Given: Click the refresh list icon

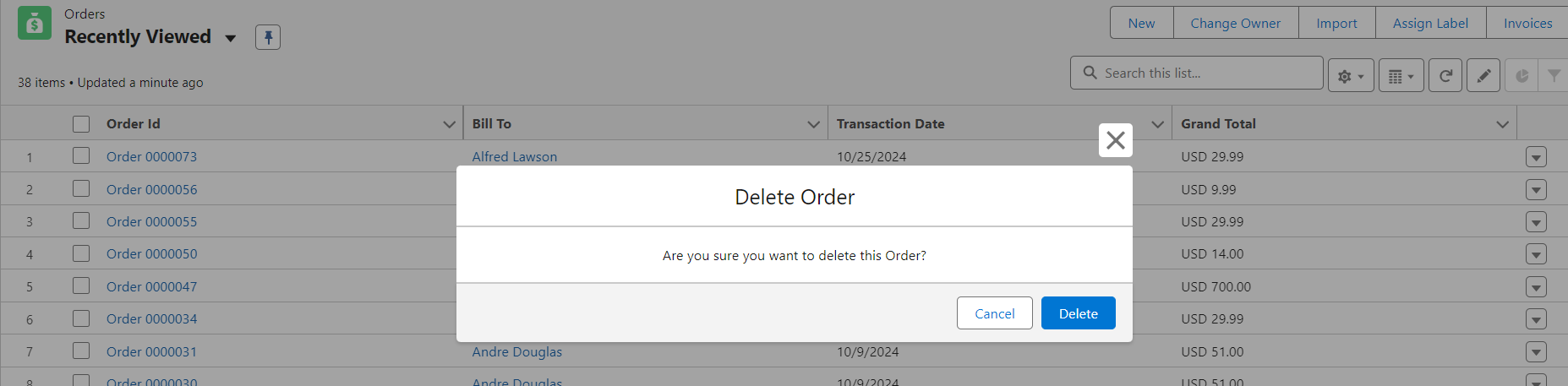Looking at the screenshot, I should click(1445, 76).
